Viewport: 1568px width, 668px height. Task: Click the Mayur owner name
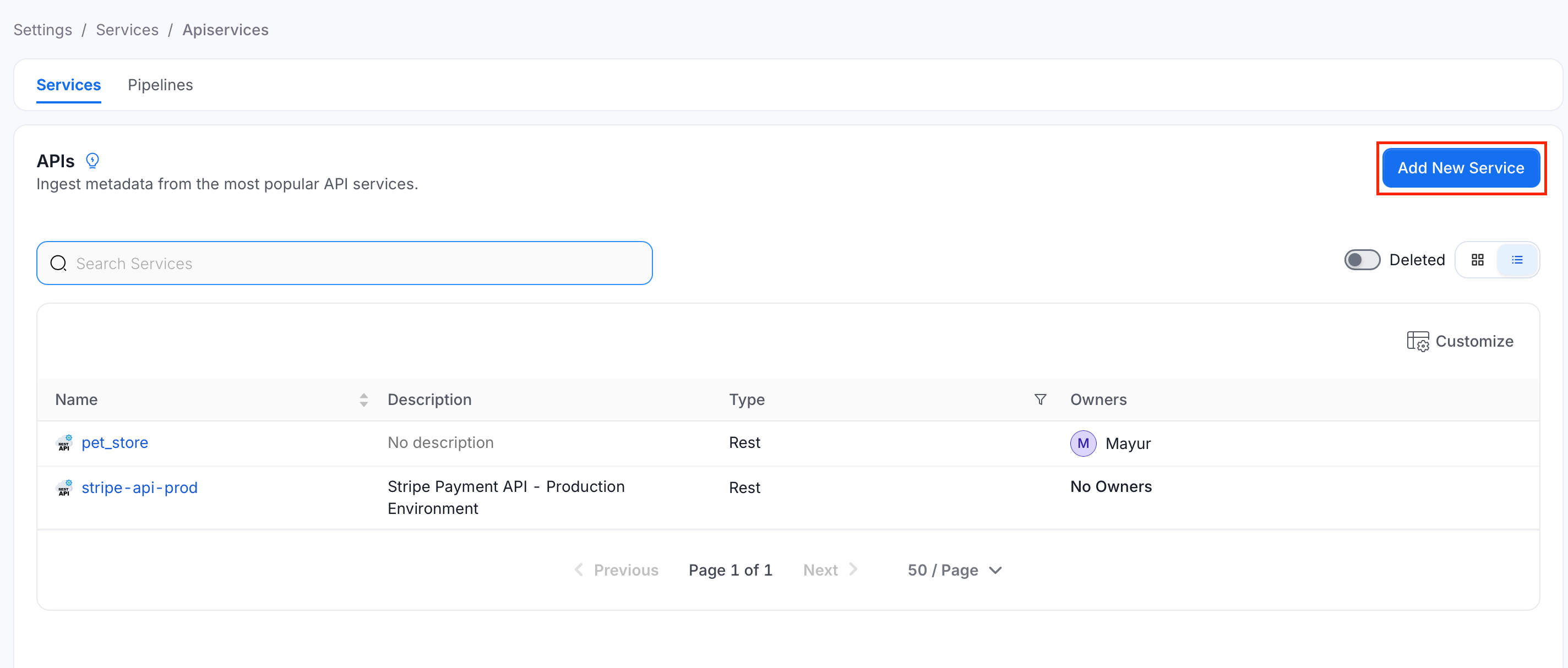click(x=1128, y=443)
